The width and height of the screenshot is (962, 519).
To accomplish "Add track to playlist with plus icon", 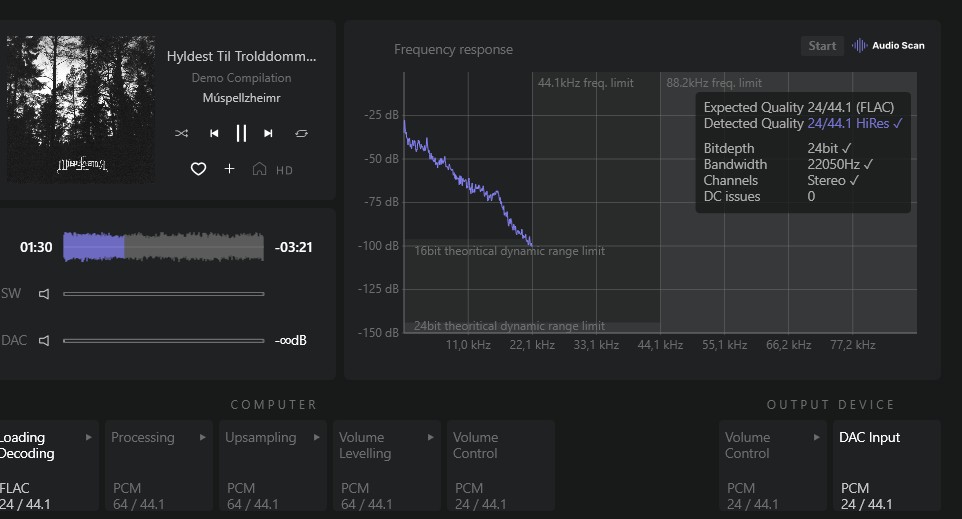I will click(229, 169).
